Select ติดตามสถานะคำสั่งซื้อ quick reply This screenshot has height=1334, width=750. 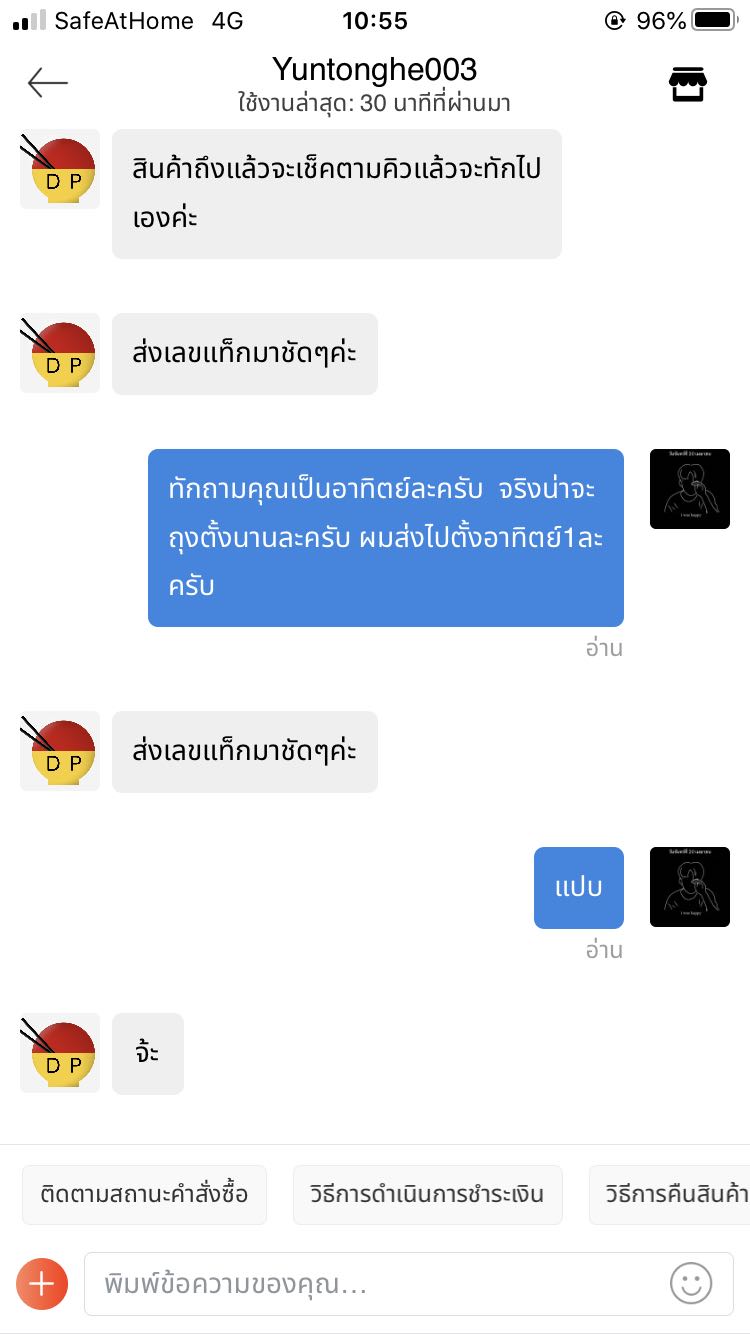(x=144, y=1194)
